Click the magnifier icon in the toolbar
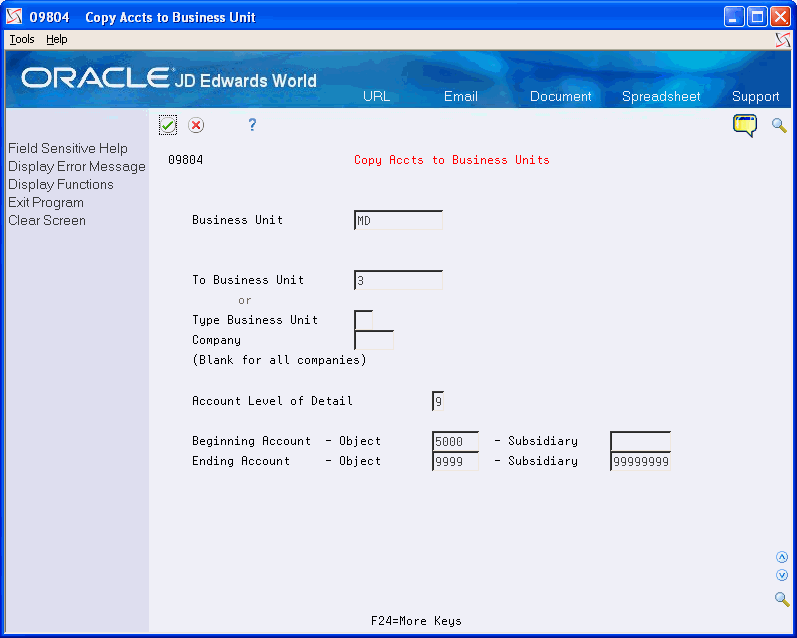The height and width of the screenshot is (638, 797). point(779,125)
